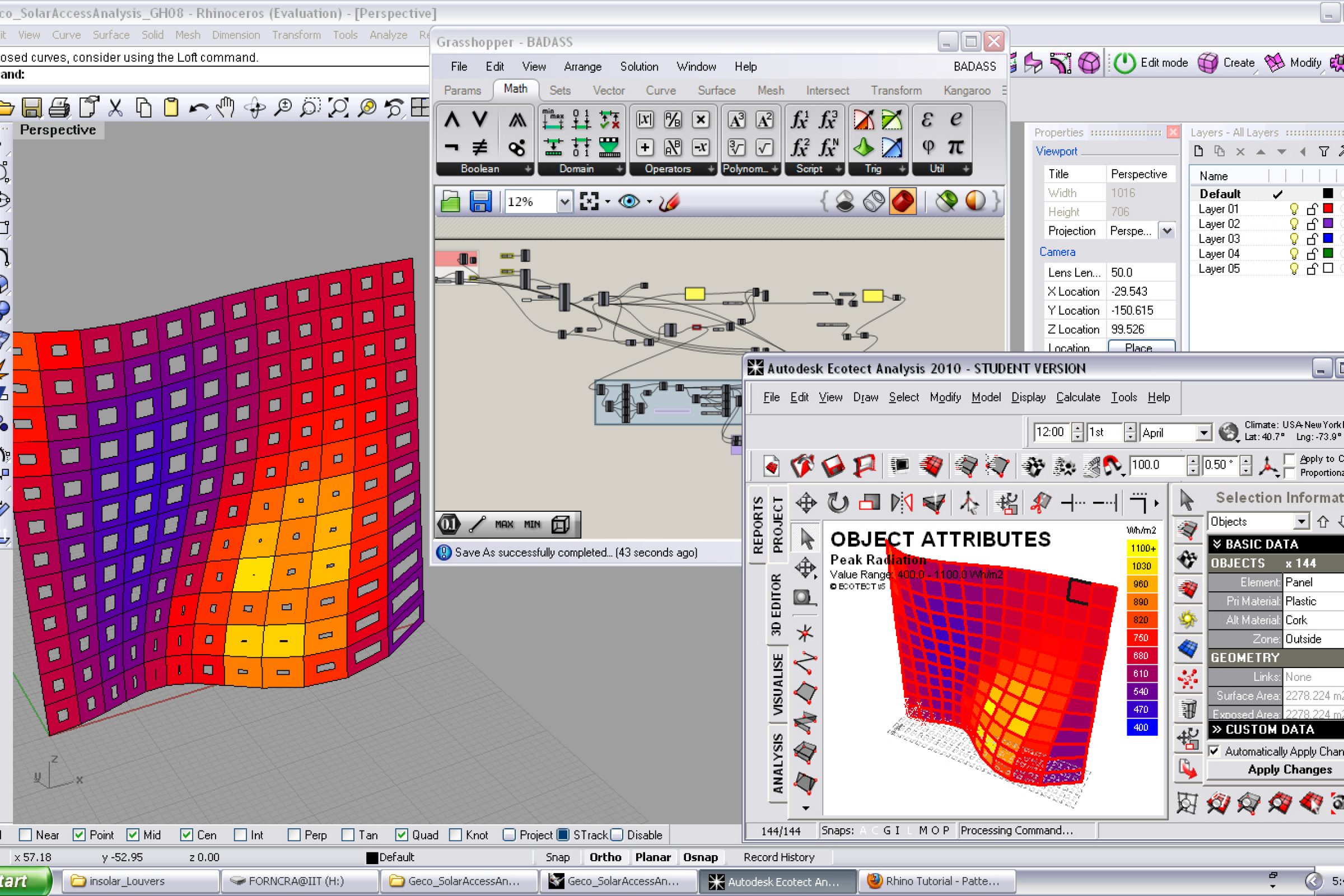Toggle the Quad osnap checkbox

pyautogui.click(x=402, y=835)
